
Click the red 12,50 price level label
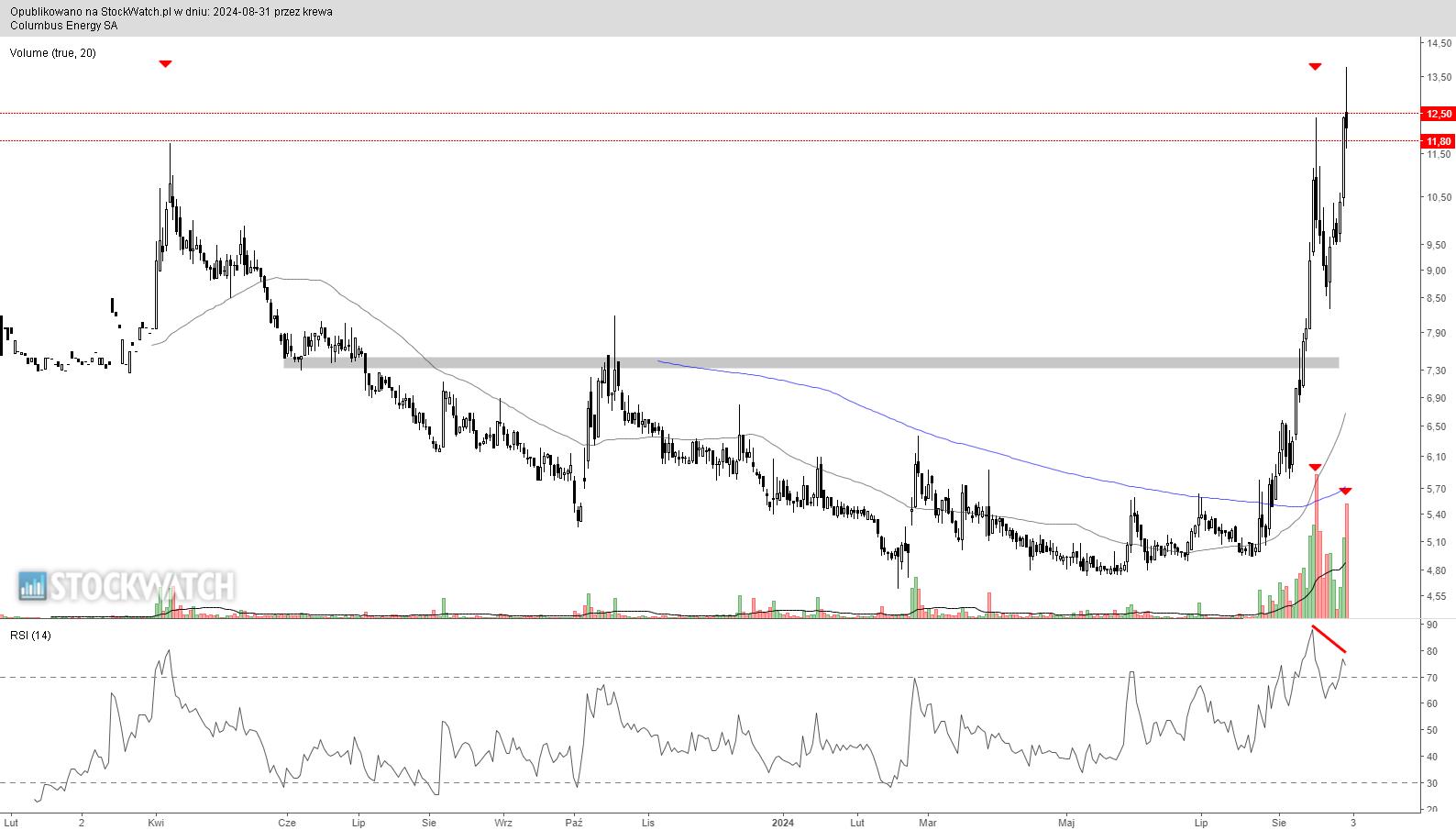(x=1438, y=114)
